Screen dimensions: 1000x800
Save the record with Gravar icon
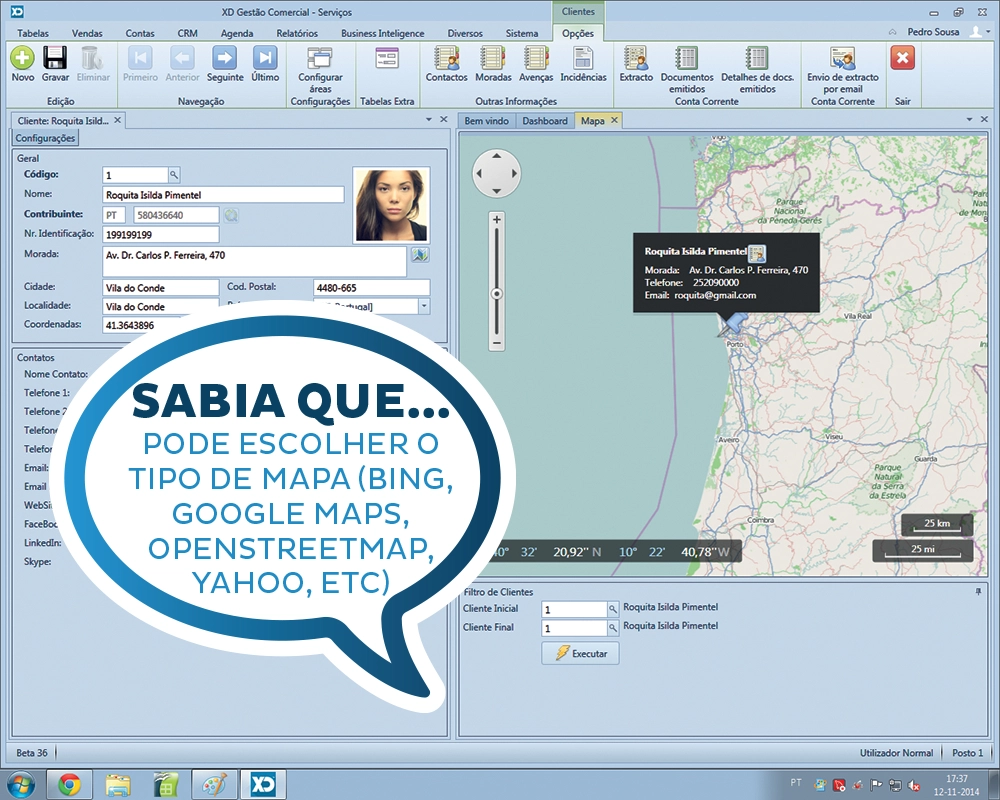click(55, 58)
